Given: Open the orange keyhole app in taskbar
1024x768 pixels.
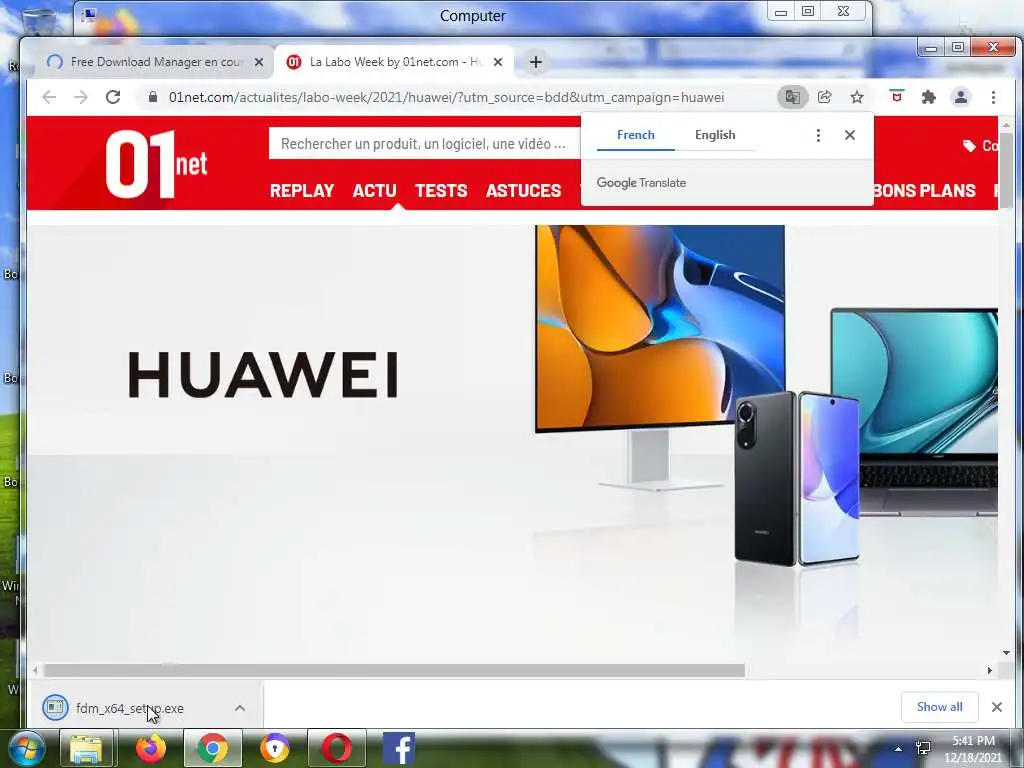Looking at the screenshot, I should point(274,748).
